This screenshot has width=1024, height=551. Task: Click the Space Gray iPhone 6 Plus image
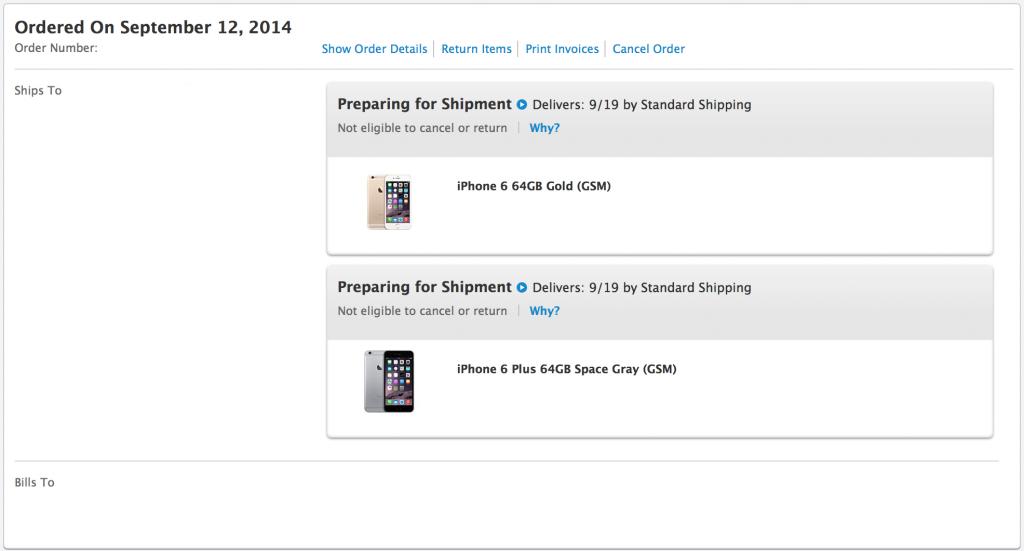389,381
